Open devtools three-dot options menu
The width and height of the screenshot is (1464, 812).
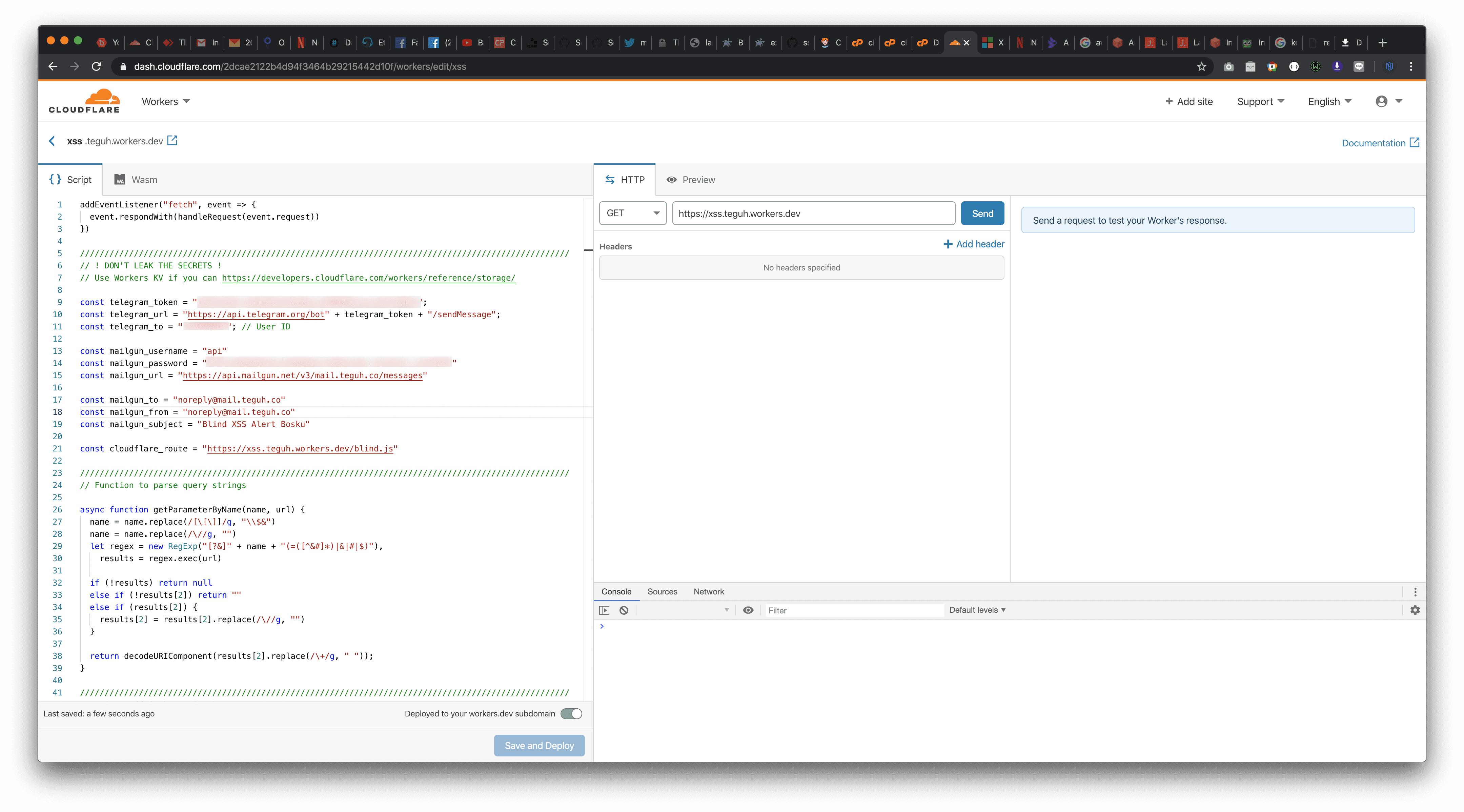pyautogui.click(x=1415, y=591)
